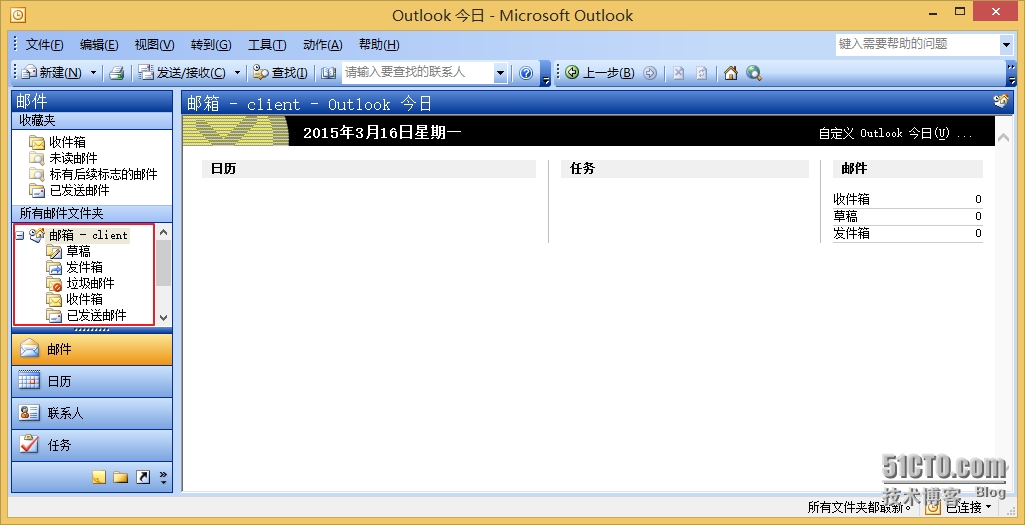Open Drafts (草稿) link in mail summary

point(845,216)
